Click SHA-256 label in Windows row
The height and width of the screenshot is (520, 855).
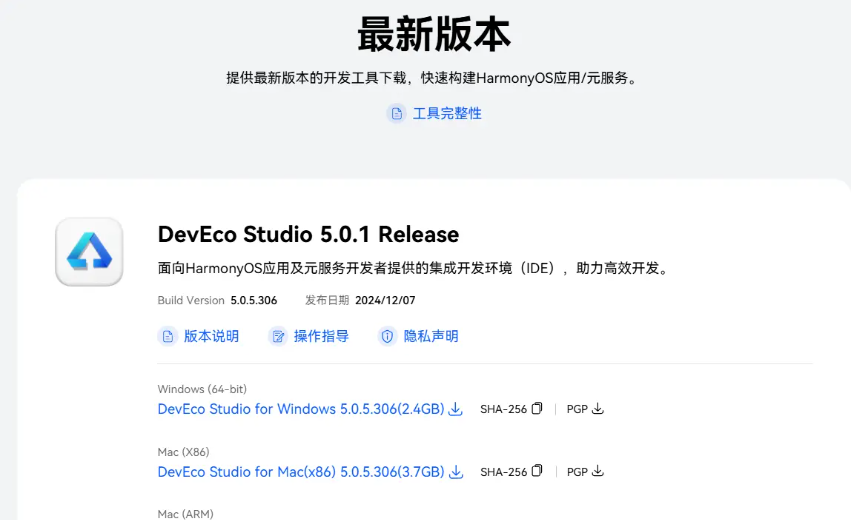(x=503, y=409)
